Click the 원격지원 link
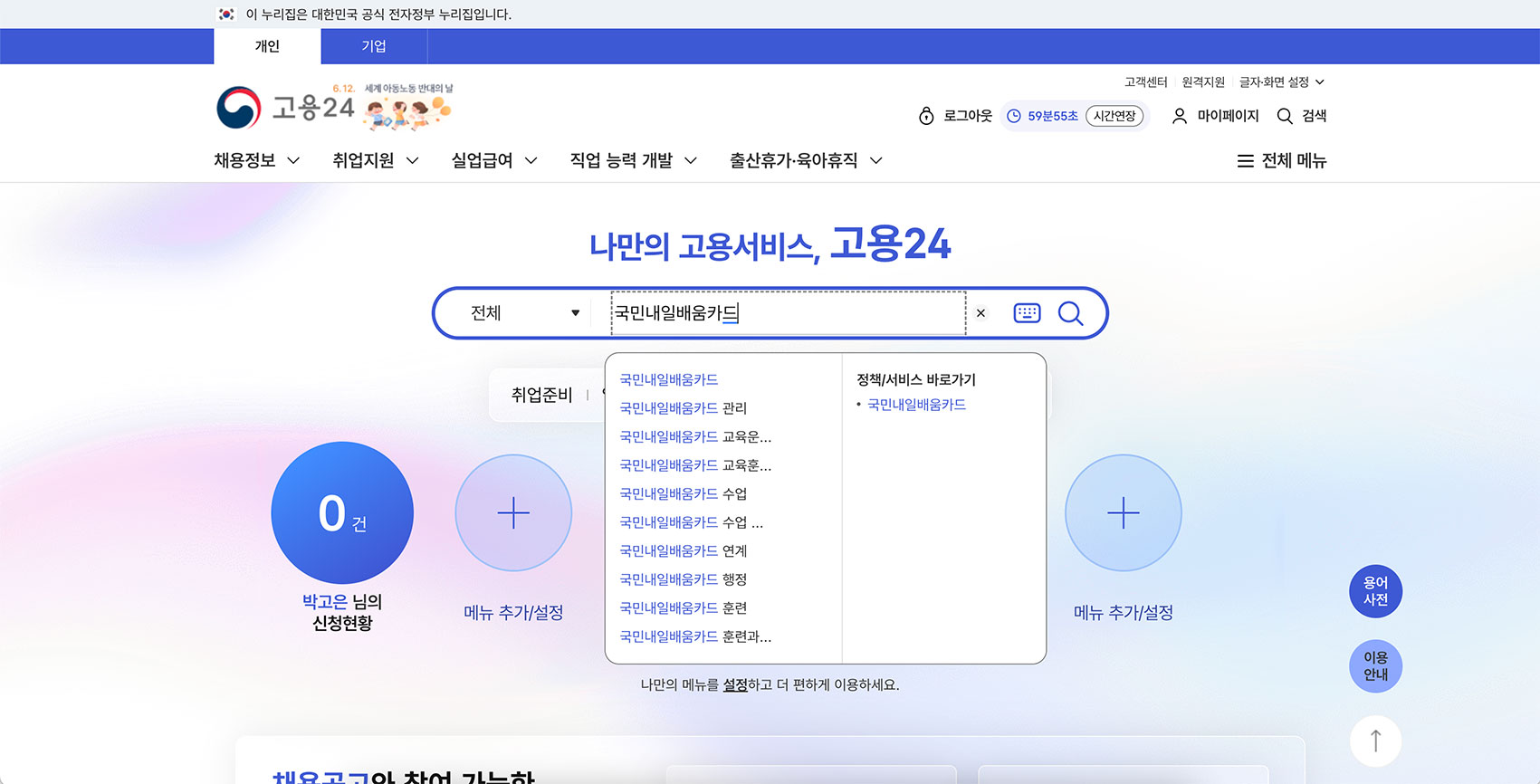Screen dimensions: 1540x784 tap(1203, 82)
